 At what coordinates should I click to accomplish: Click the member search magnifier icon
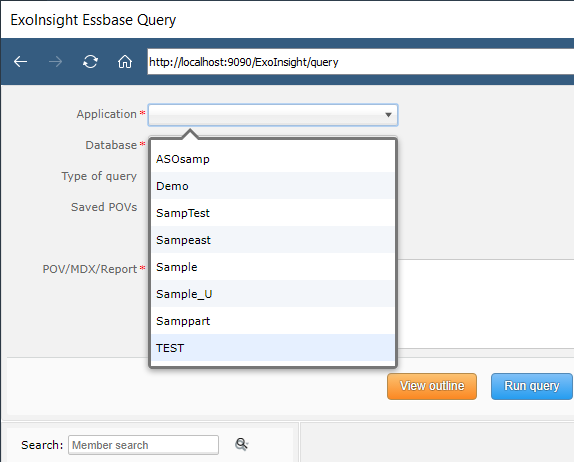click(x=241, y=444)
